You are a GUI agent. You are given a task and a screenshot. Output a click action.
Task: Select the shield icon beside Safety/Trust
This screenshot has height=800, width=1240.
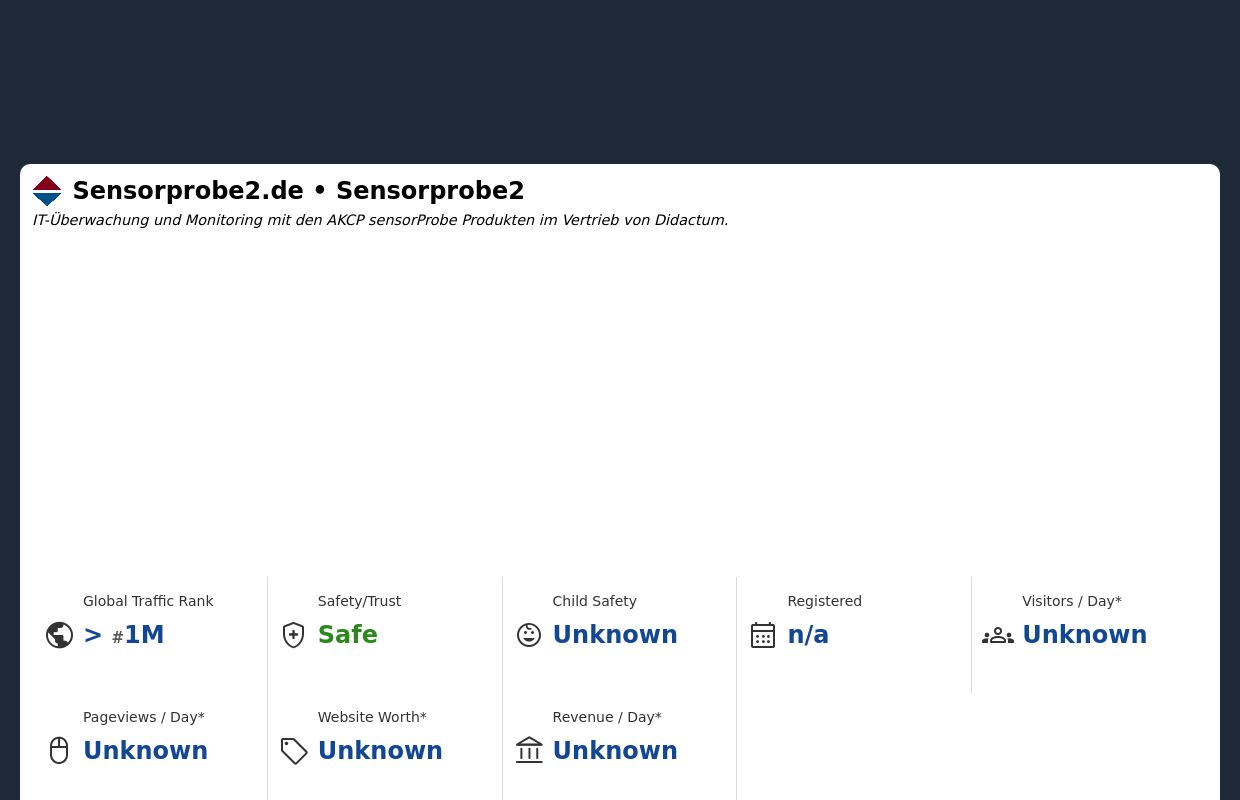click(x=293, y=635)
